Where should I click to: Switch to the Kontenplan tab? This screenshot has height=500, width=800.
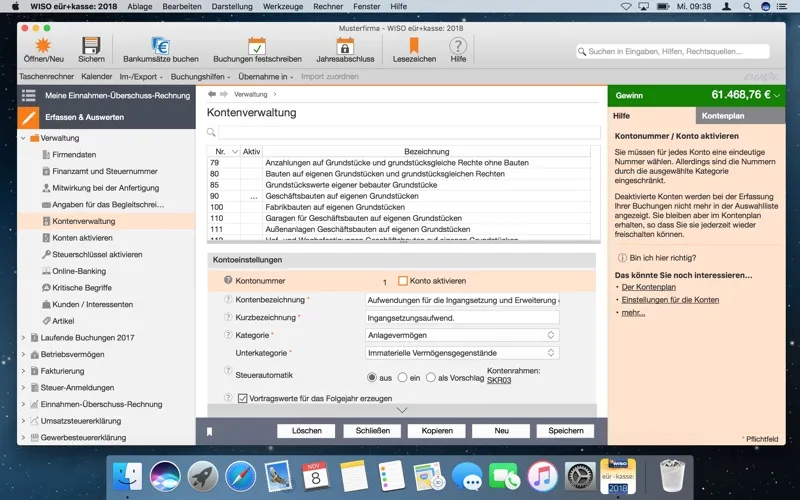[x=740, y=116]
